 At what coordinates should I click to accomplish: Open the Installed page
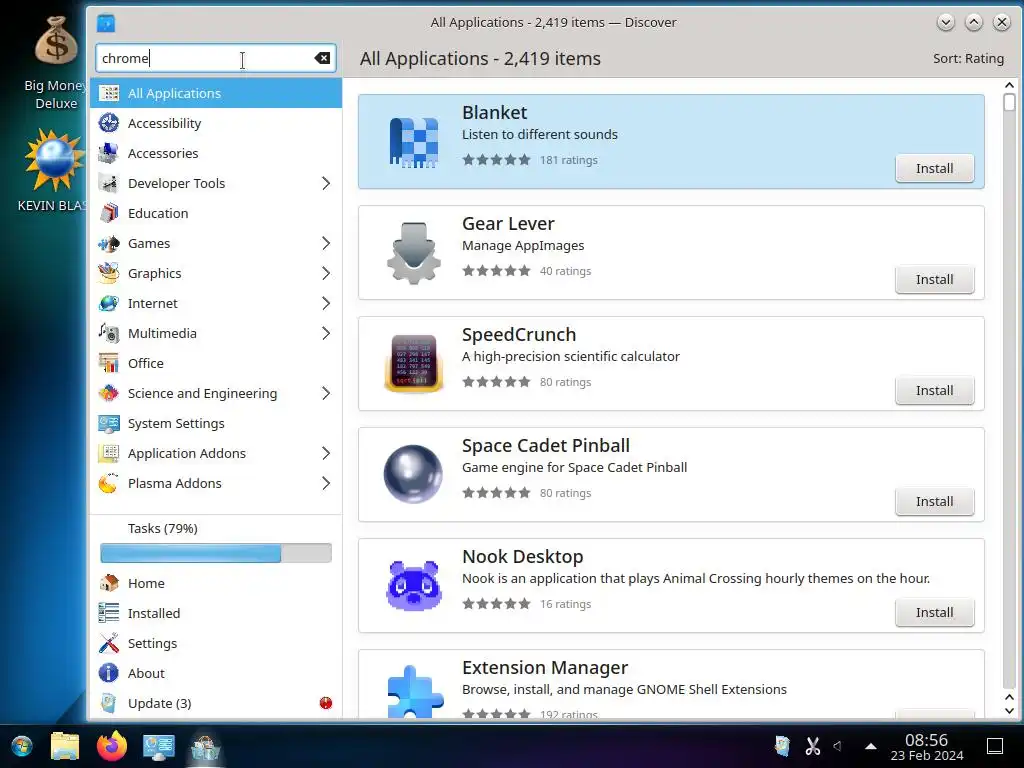coord(216,613)
